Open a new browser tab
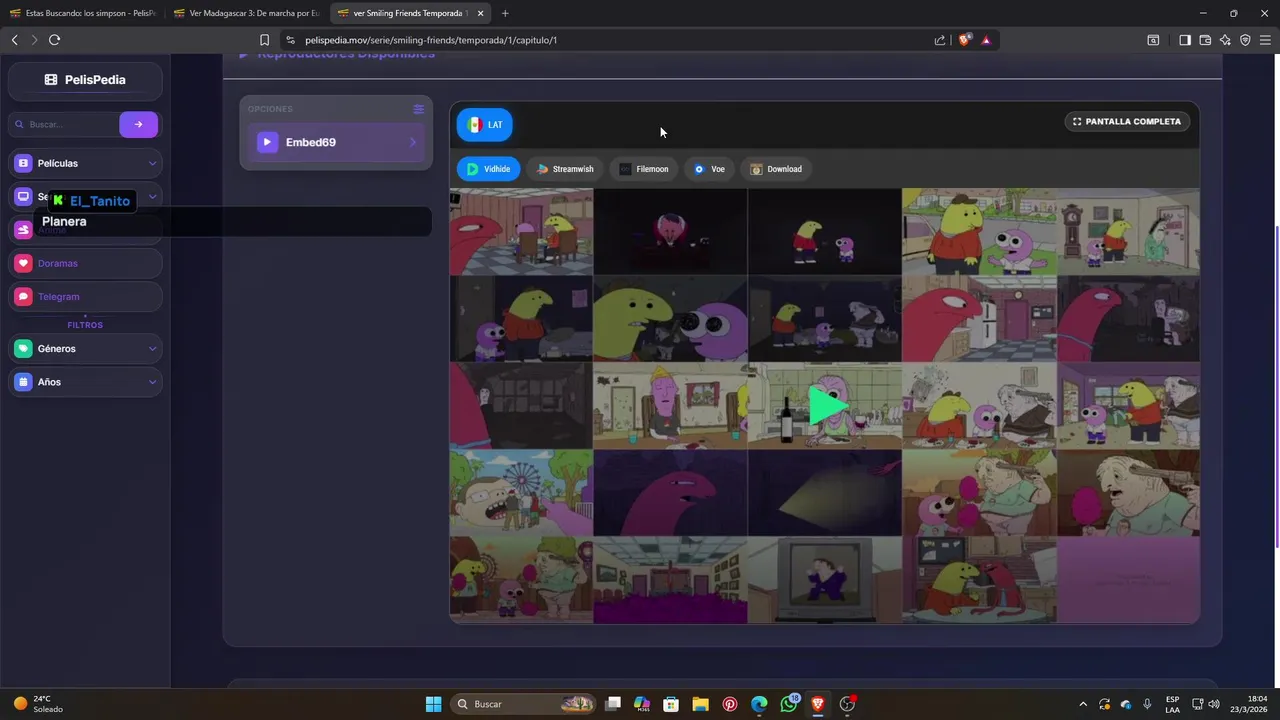Screen dimensions: 1280x720 pyautogui.click(x=505, y=13)
